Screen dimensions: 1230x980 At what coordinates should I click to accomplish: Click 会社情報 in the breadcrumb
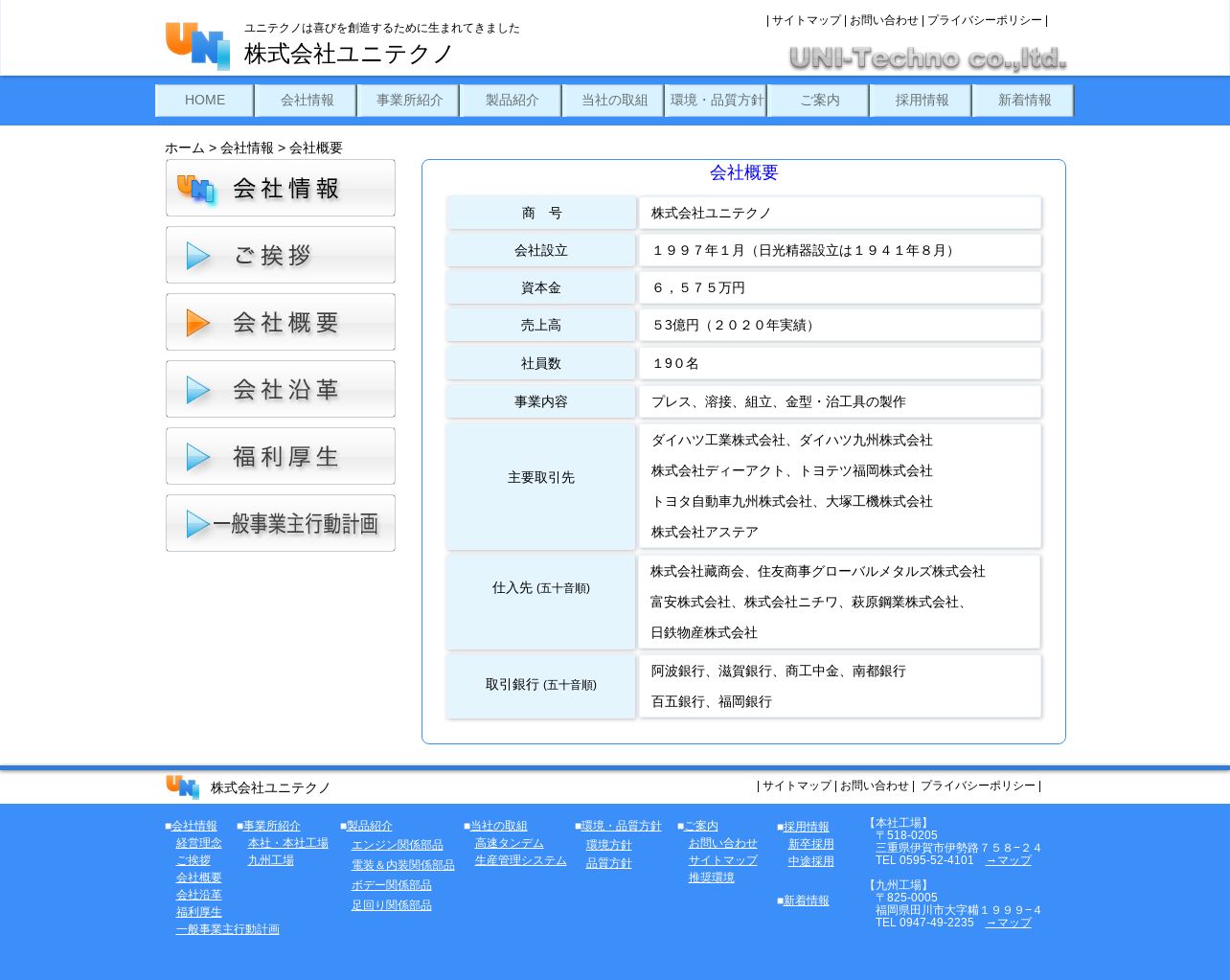247,148
